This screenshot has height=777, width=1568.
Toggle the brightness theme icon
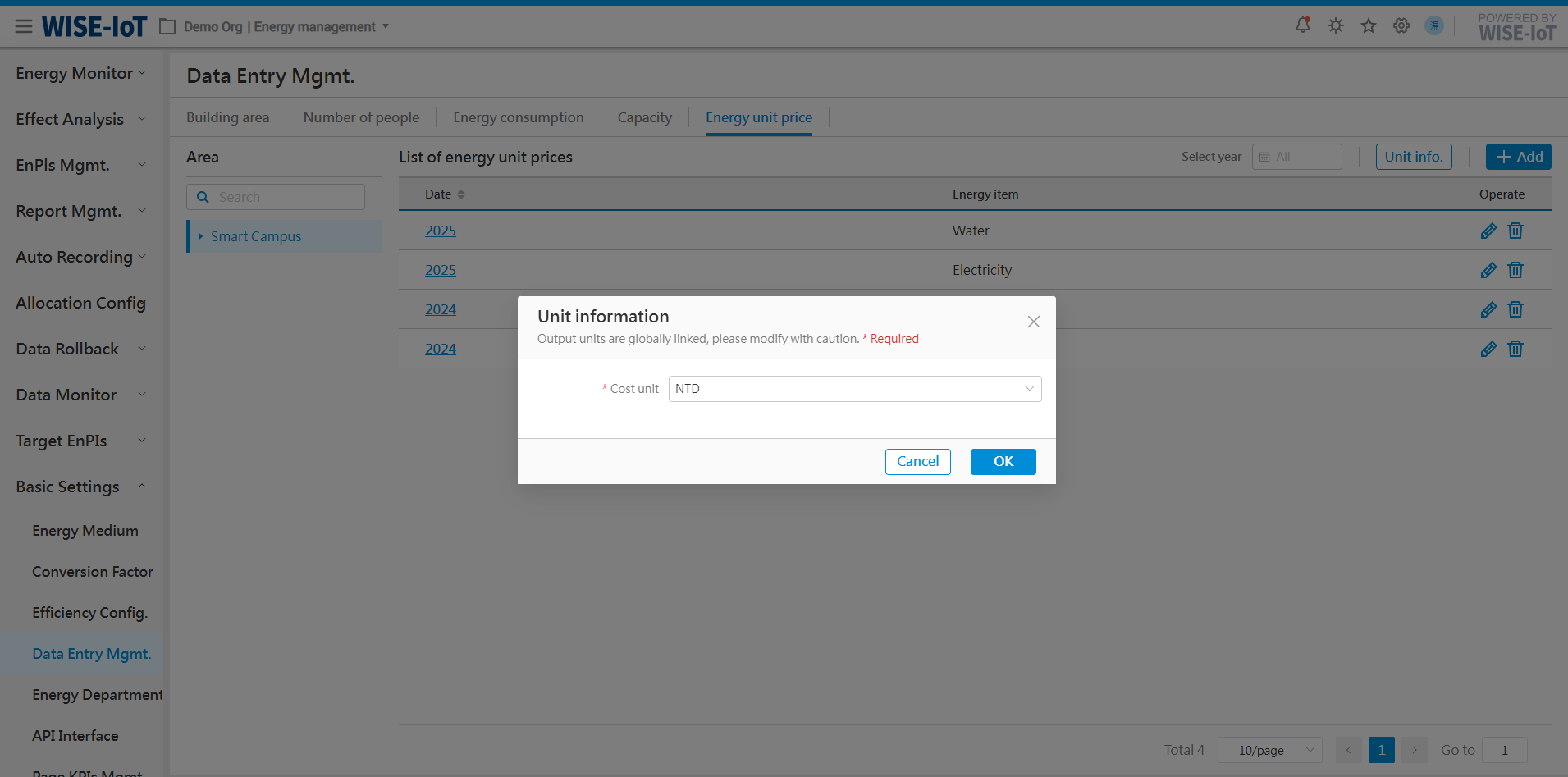pos(1336,25)
